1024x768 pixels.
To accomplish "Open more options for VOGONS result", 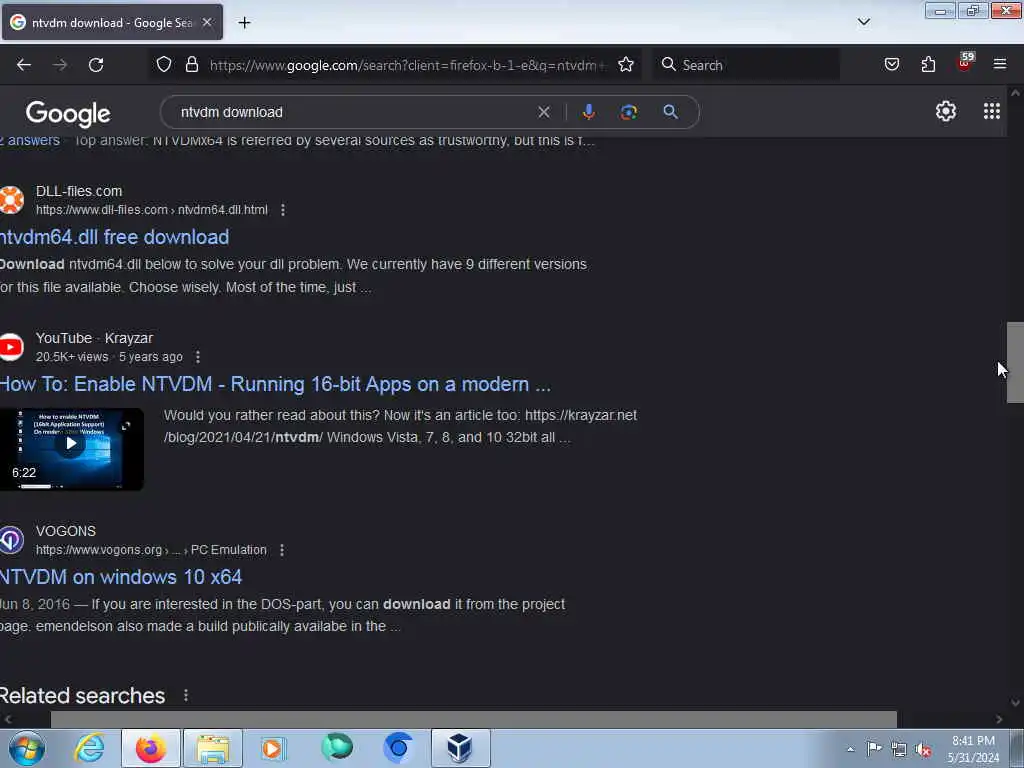I will (x=281, y=550).
